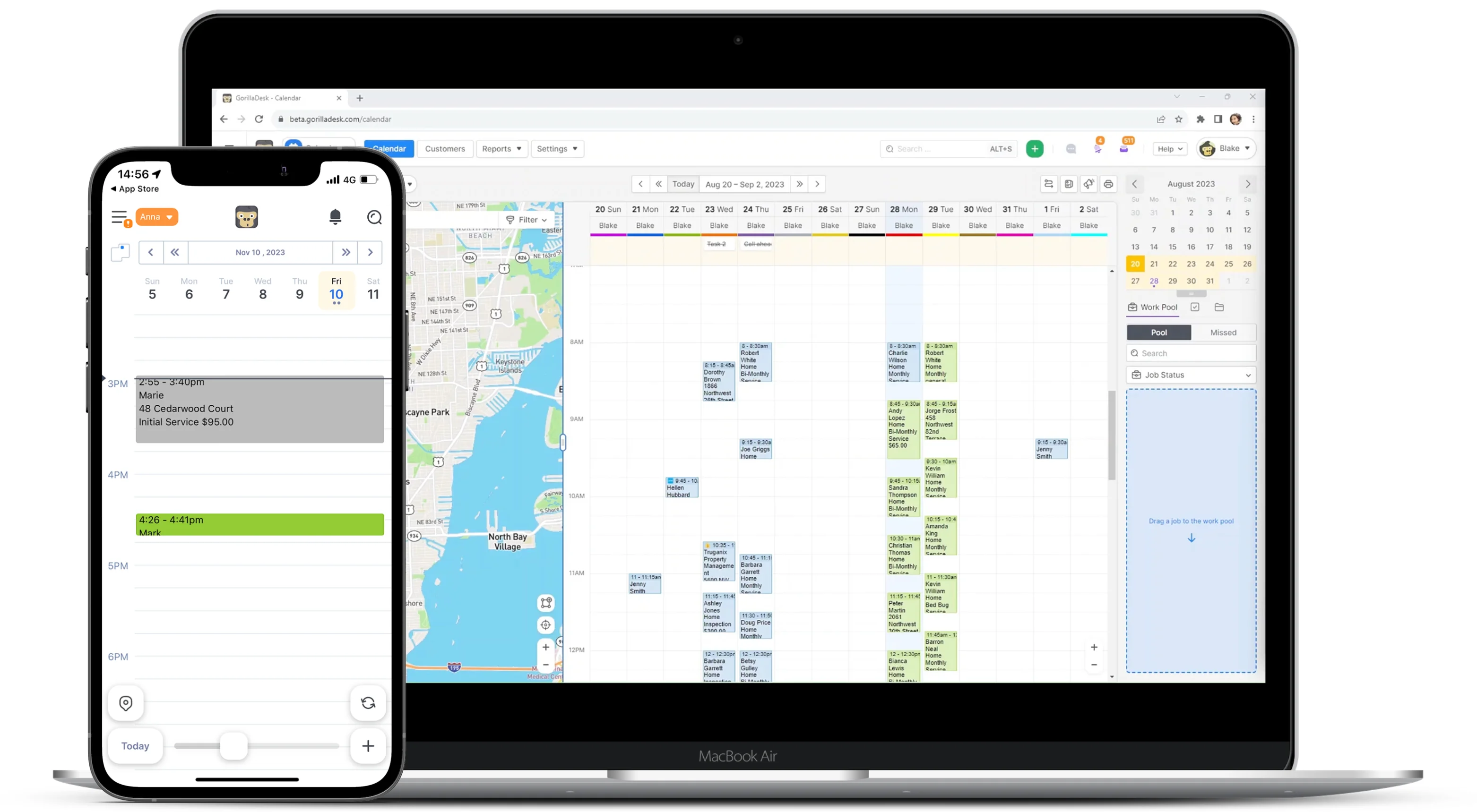The width and height of the screenshot is (1477, 812).
Task: Go to previous month in mini calendar
Action: (x=1134, y=185)
